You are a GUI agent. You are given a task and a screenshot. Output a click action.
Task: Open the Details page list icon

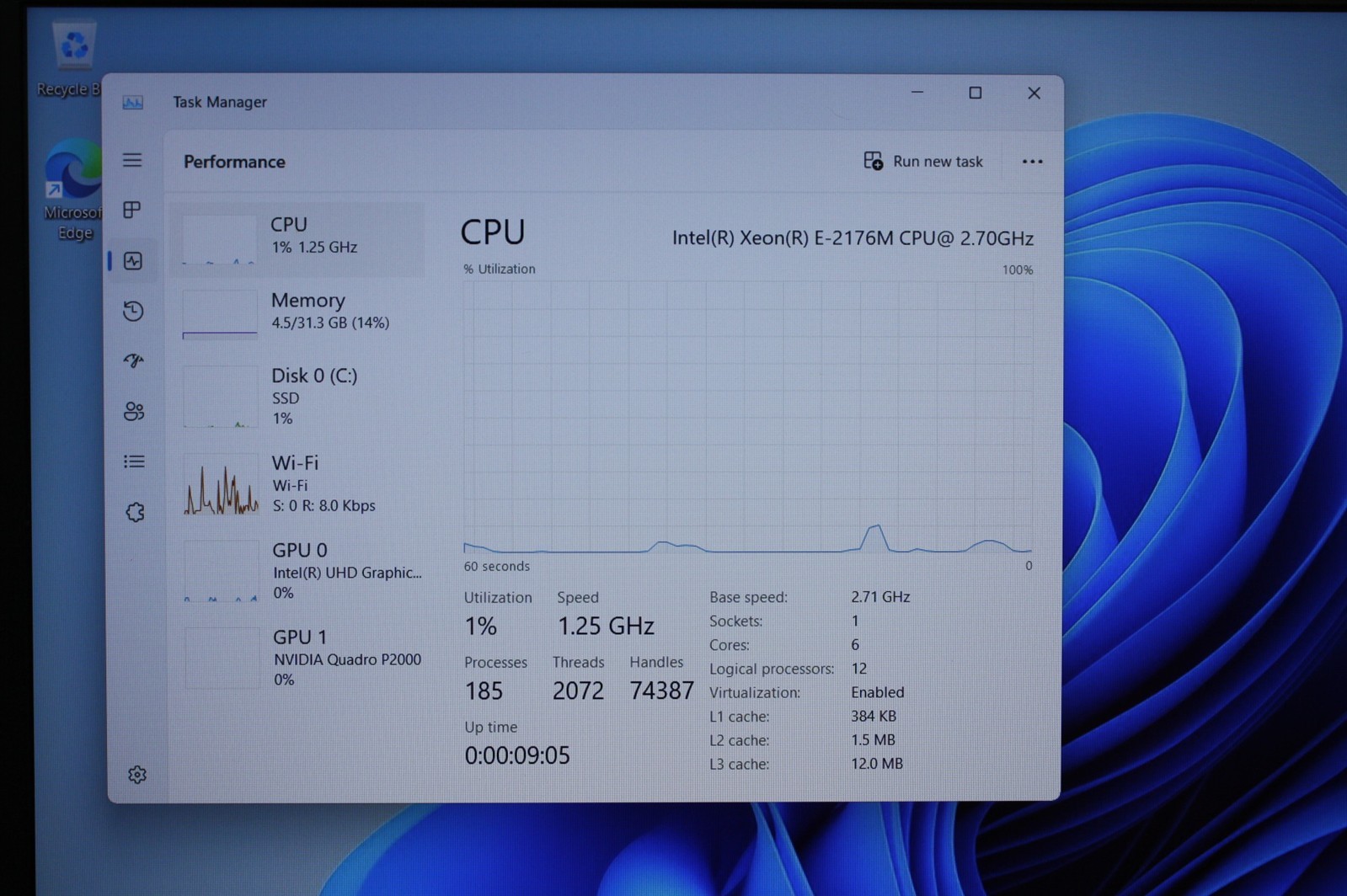pos(134,461)
